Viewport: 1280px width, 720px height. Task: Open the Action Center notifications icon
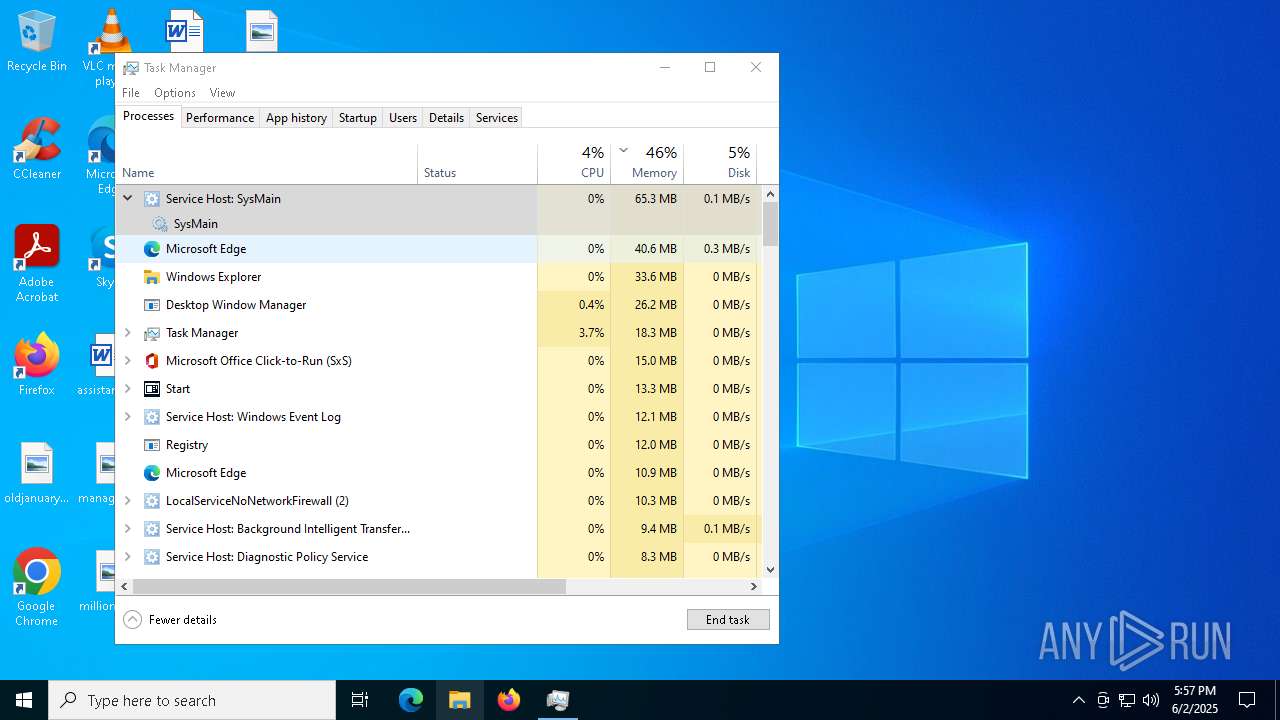coord(1247,700)
